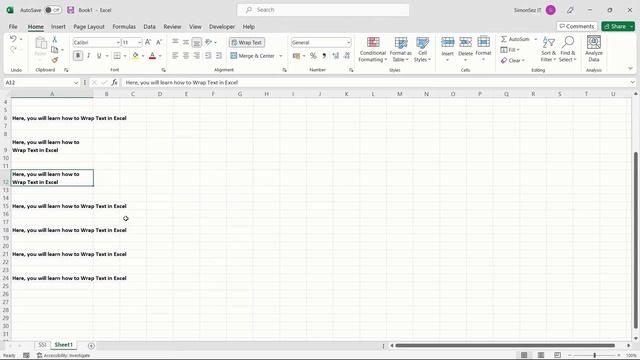Select the Sheet1 sheet tab
Screen dimensions: 640x360
pos(63,345)
